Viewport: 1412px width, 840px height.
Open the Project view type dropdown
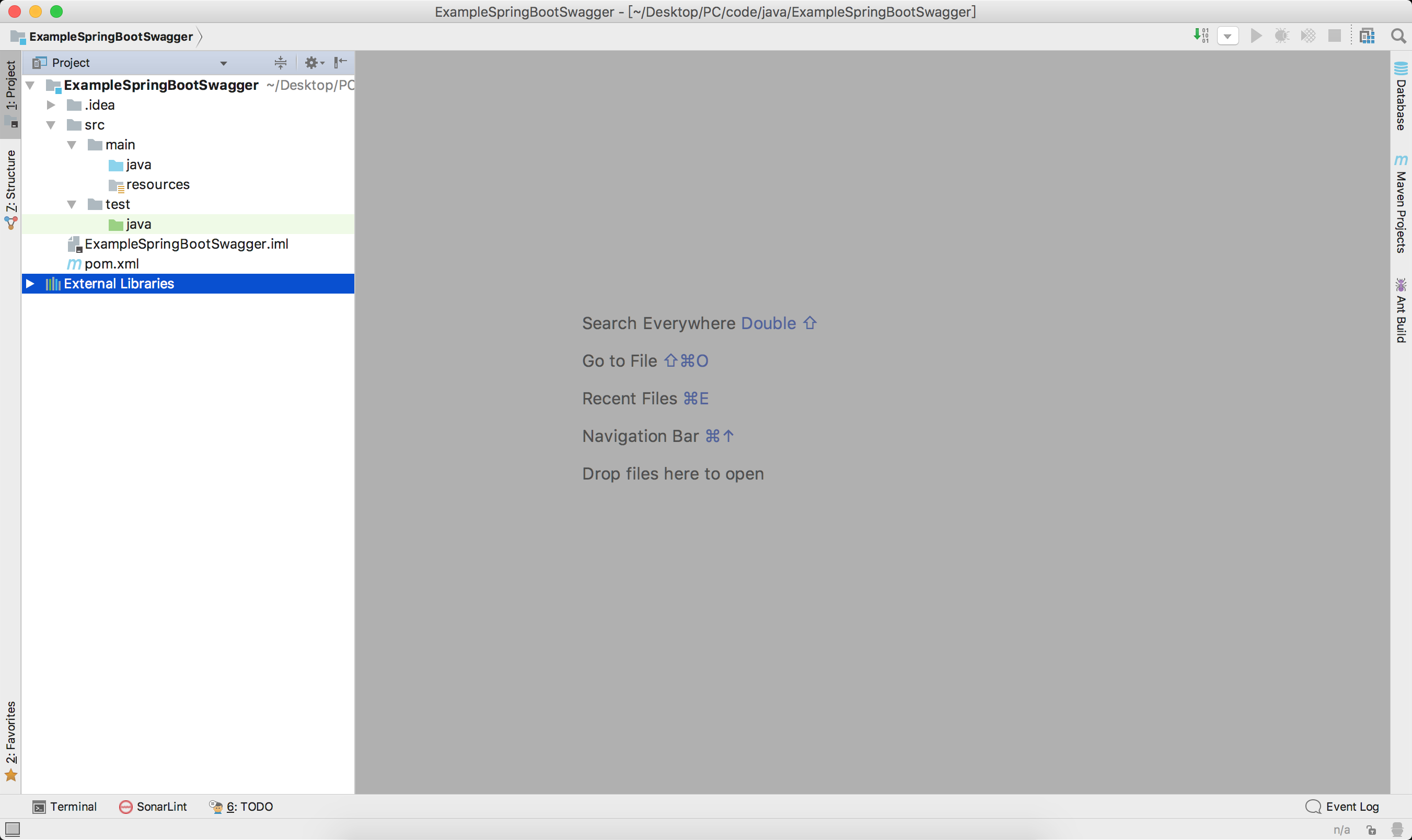point(224,63)
